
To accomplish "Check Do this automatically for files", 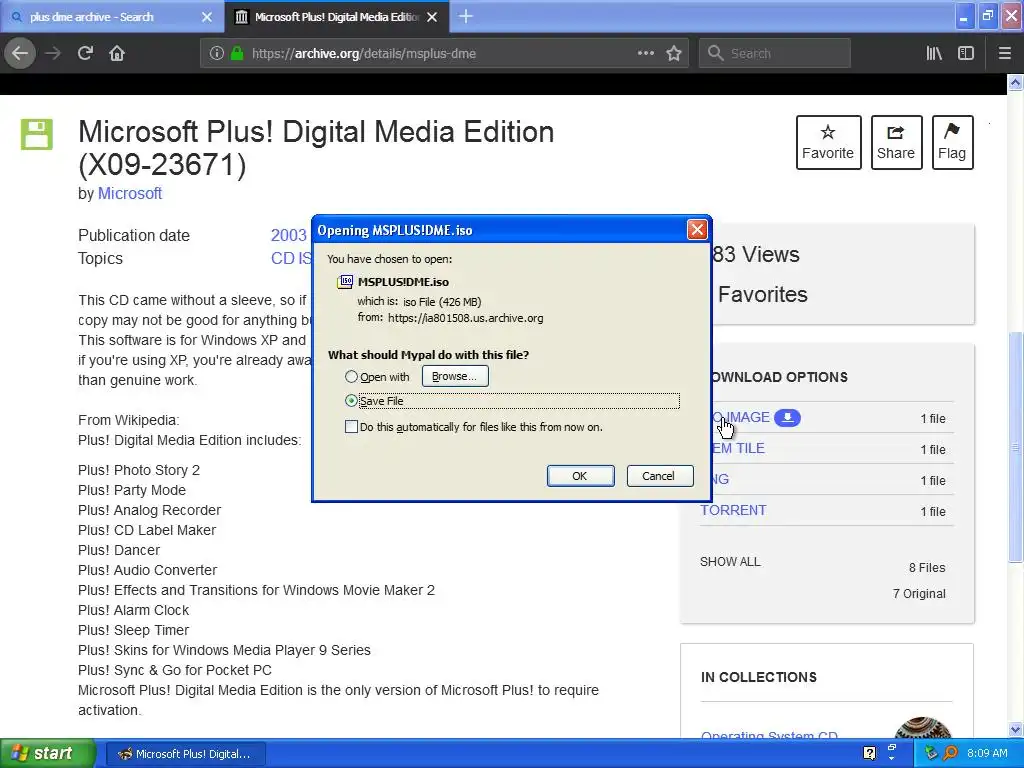I will [351, 426].
